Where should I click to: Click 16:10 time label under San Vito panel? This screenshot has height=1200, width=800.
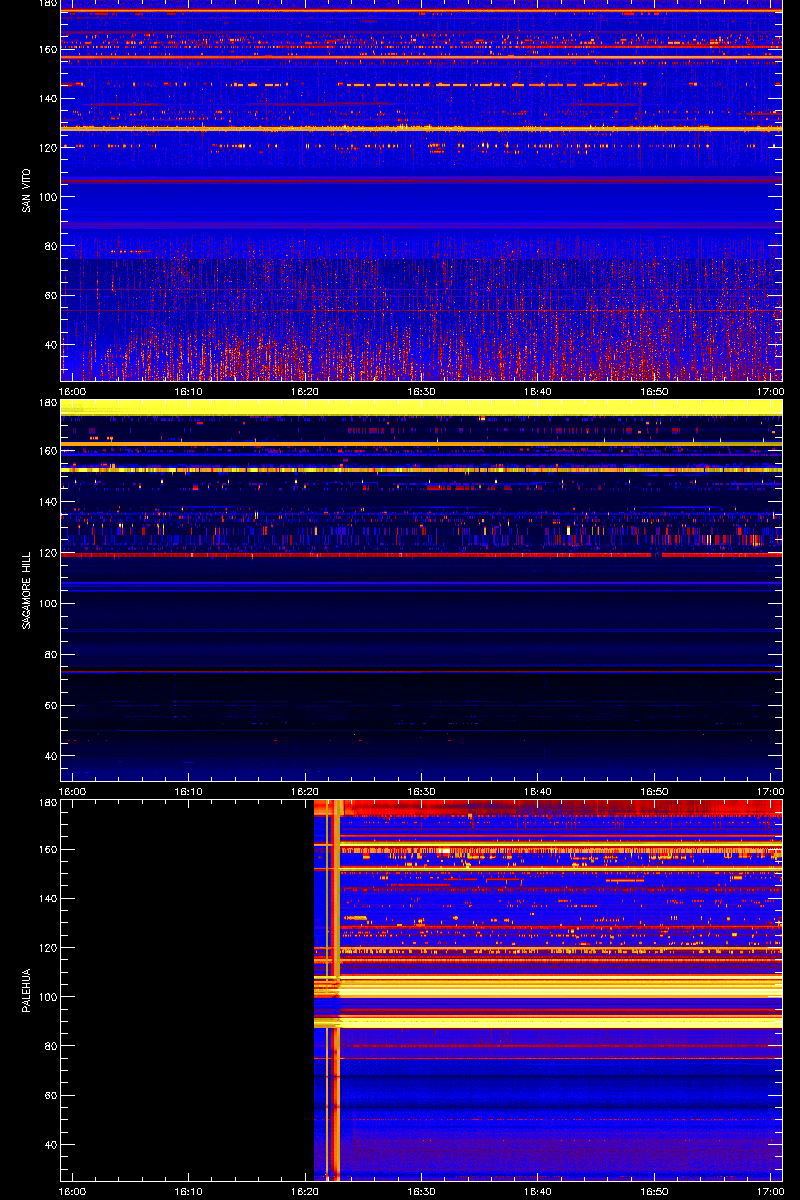click(x=189, y=392)
